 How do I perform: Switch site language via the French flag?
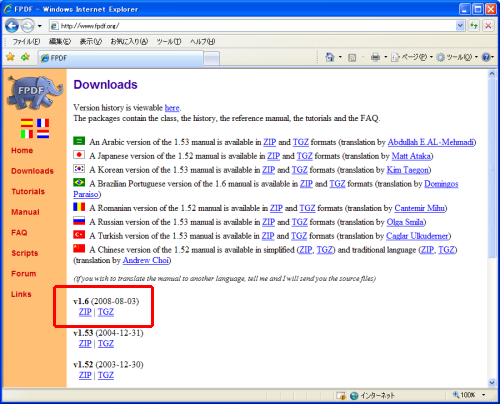click(43, 123)
